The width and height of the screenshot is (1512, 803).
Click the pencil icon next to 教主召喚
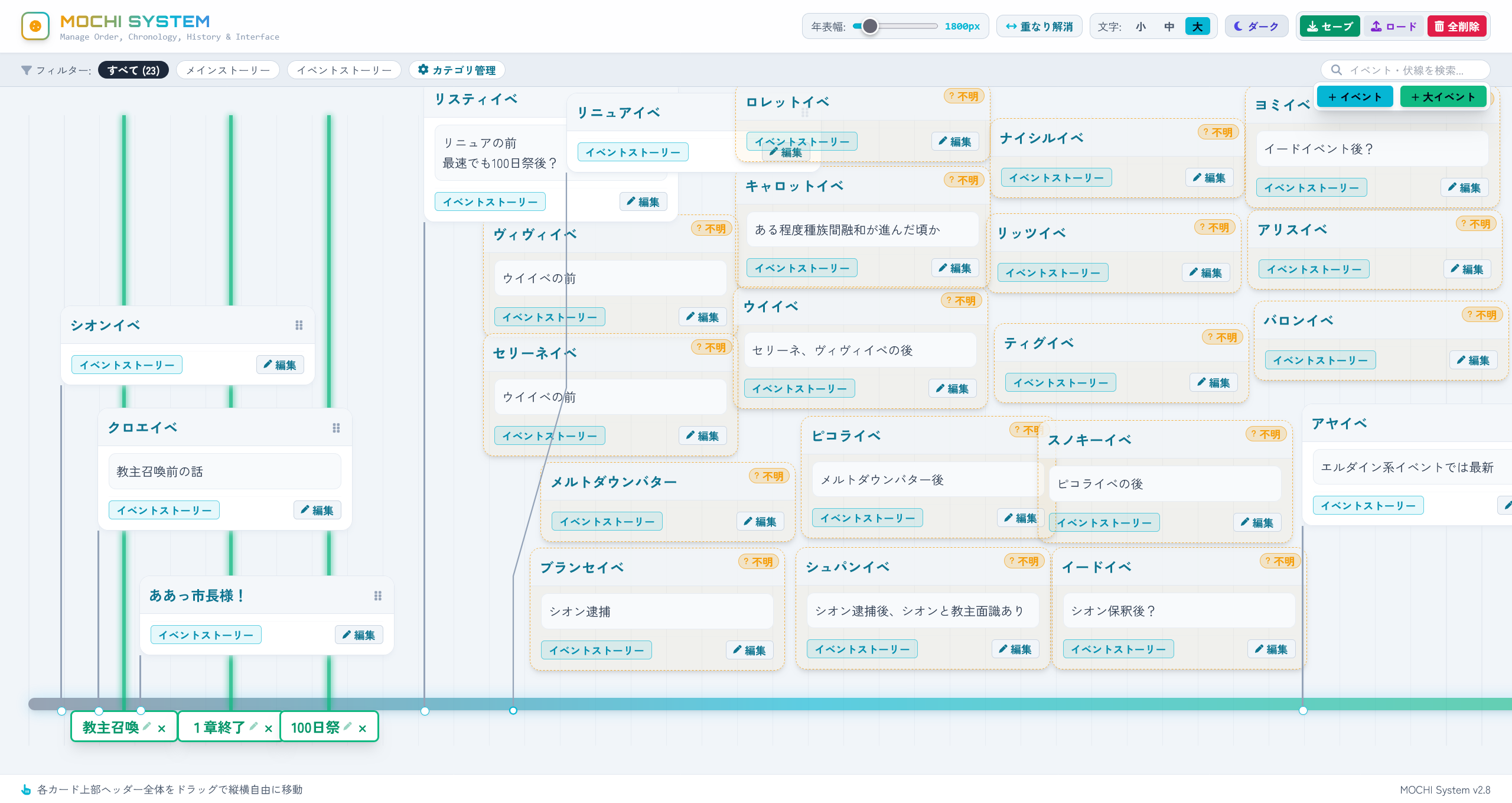147,726
